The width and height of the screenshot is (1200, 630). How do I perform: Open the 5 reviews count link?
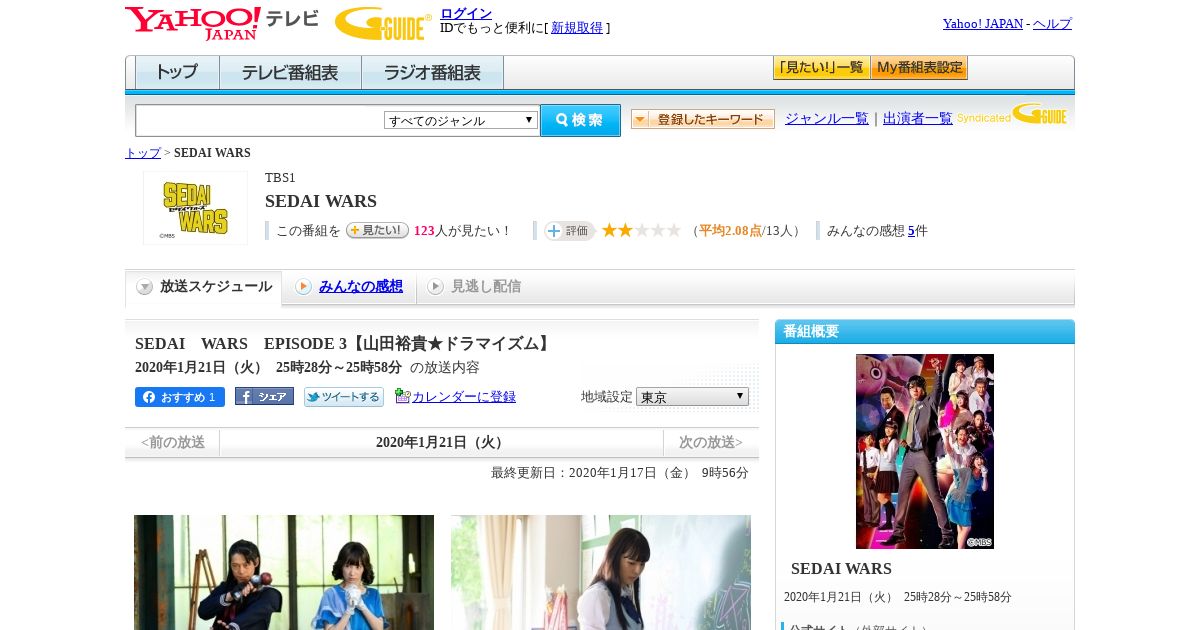911,231
